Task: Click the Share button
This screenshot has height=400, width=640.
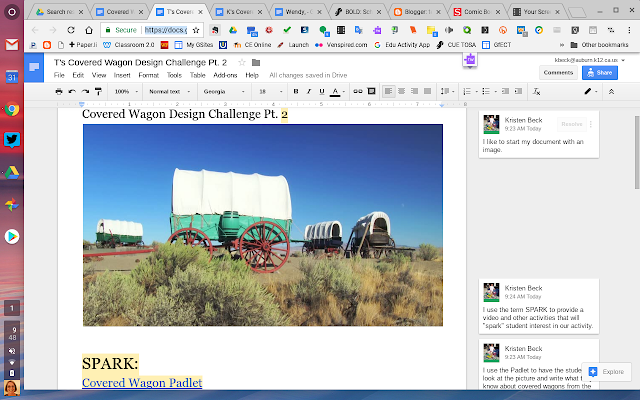Action: click(600, 73)
